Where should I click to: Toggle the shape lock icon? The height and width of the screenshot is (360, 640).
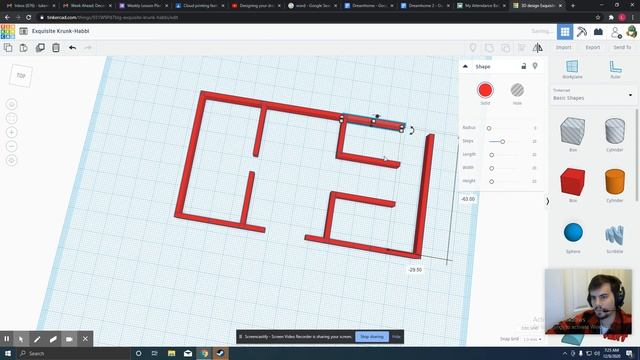point(524,66)
